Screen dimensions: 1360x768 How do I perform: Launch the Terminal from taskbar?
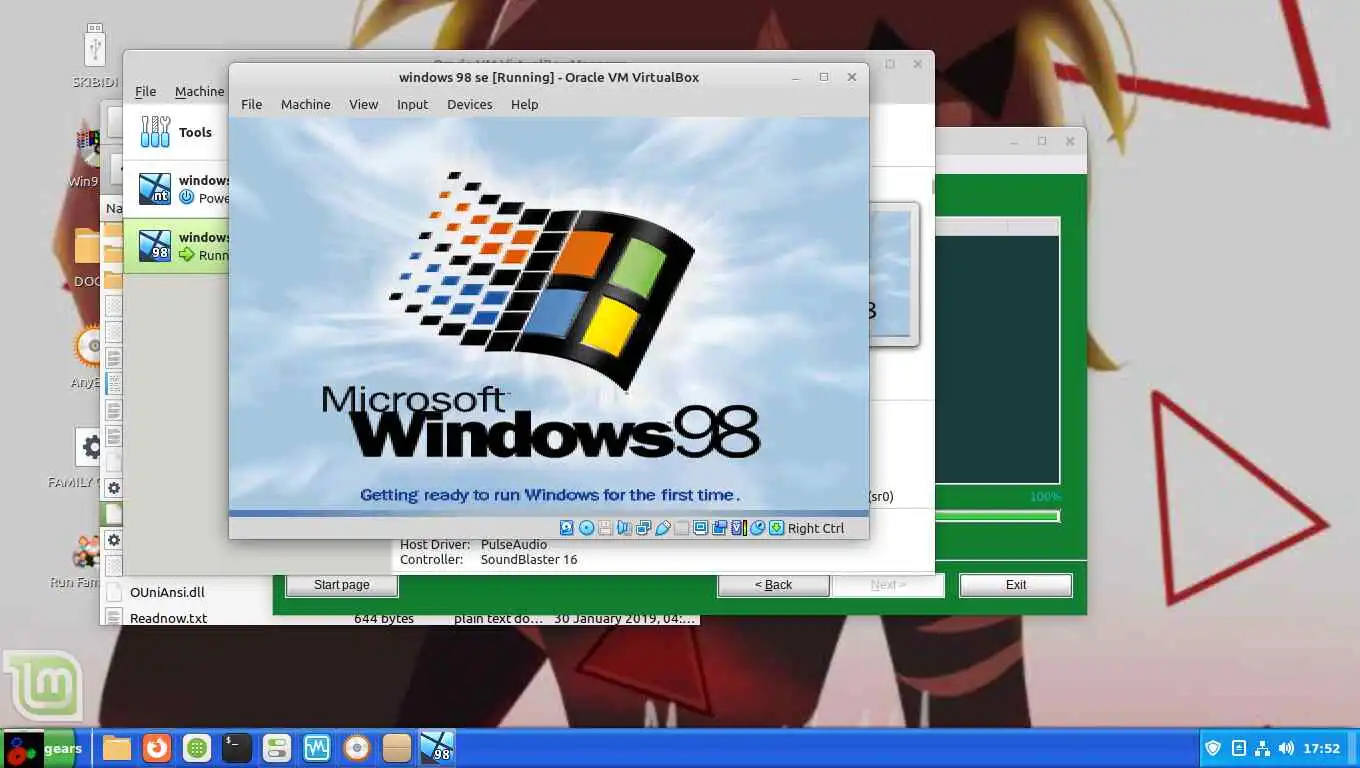pos(237,747)
